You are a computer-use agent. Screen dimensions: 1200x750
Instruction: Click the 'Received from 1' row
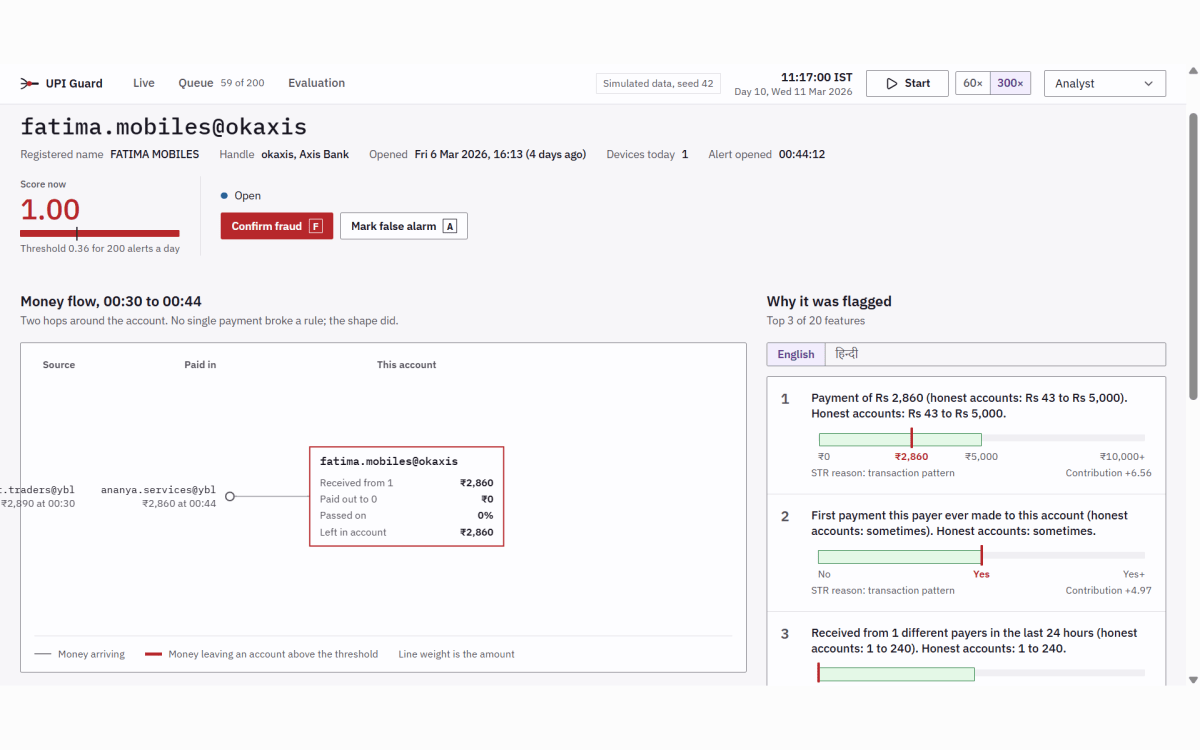(407, 483)
